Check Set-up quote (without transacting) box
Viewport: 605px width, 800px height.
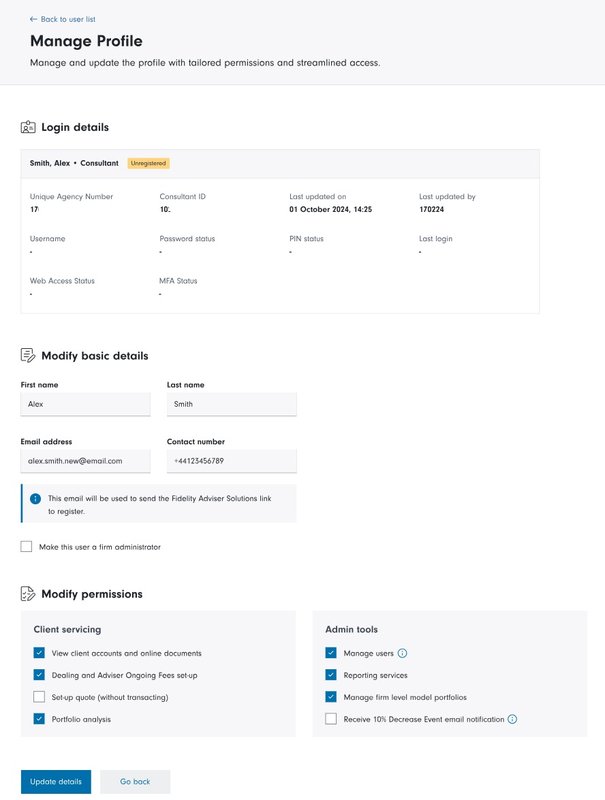[39, 697]
